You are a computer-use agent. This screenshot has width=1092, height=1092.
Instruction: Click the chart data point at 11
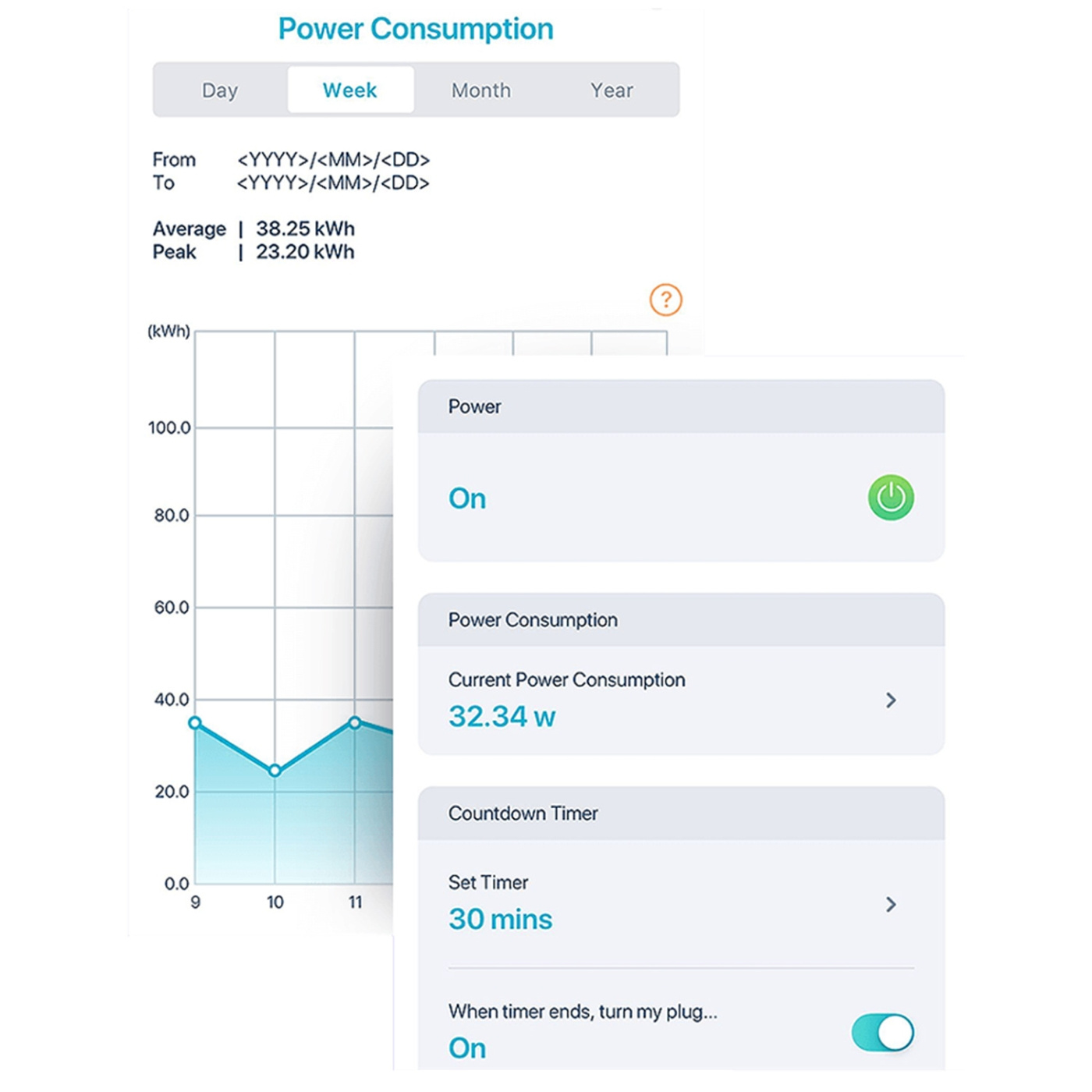click(355, 723)
